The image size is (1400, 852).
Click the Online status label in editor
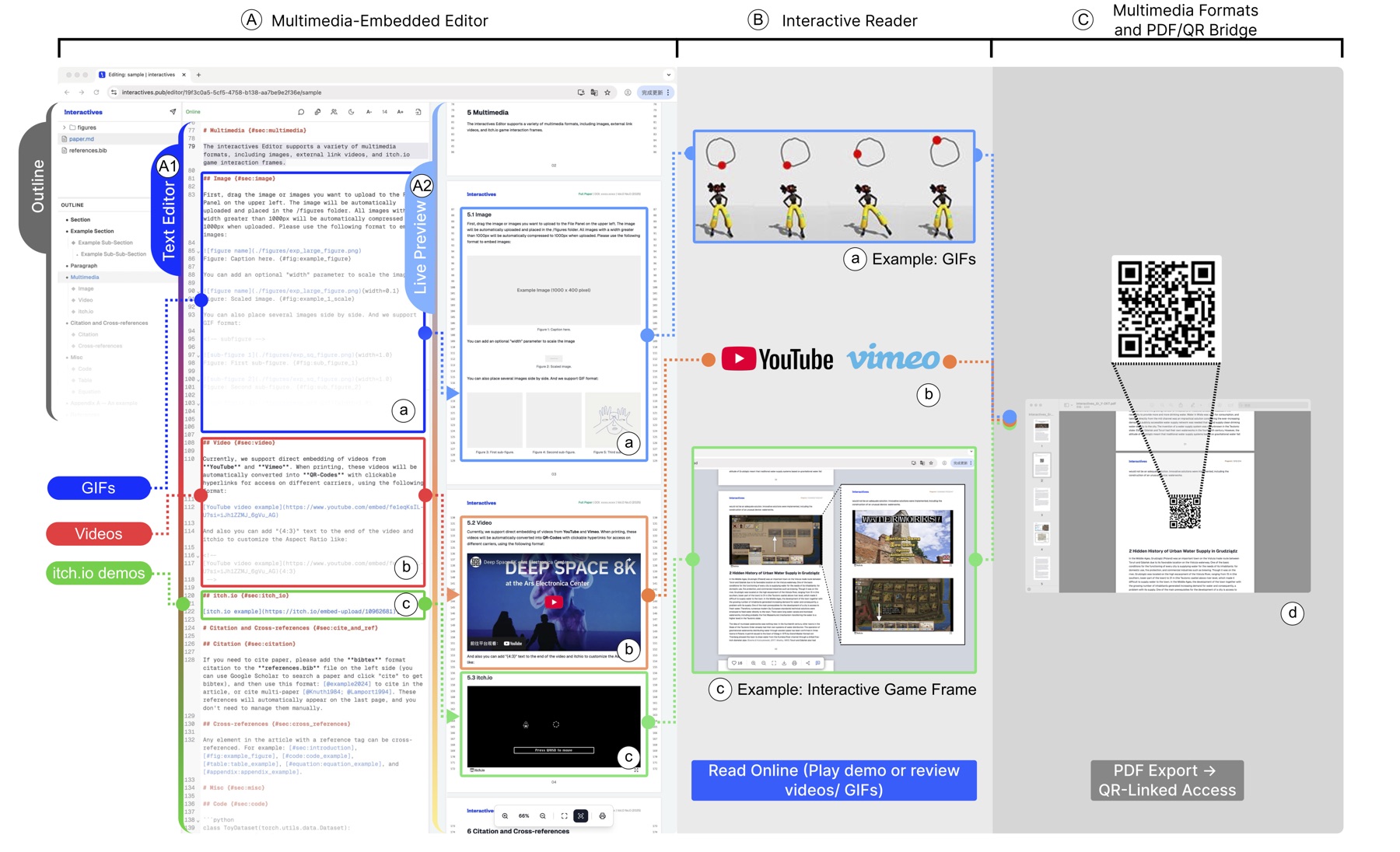[193, 112]
